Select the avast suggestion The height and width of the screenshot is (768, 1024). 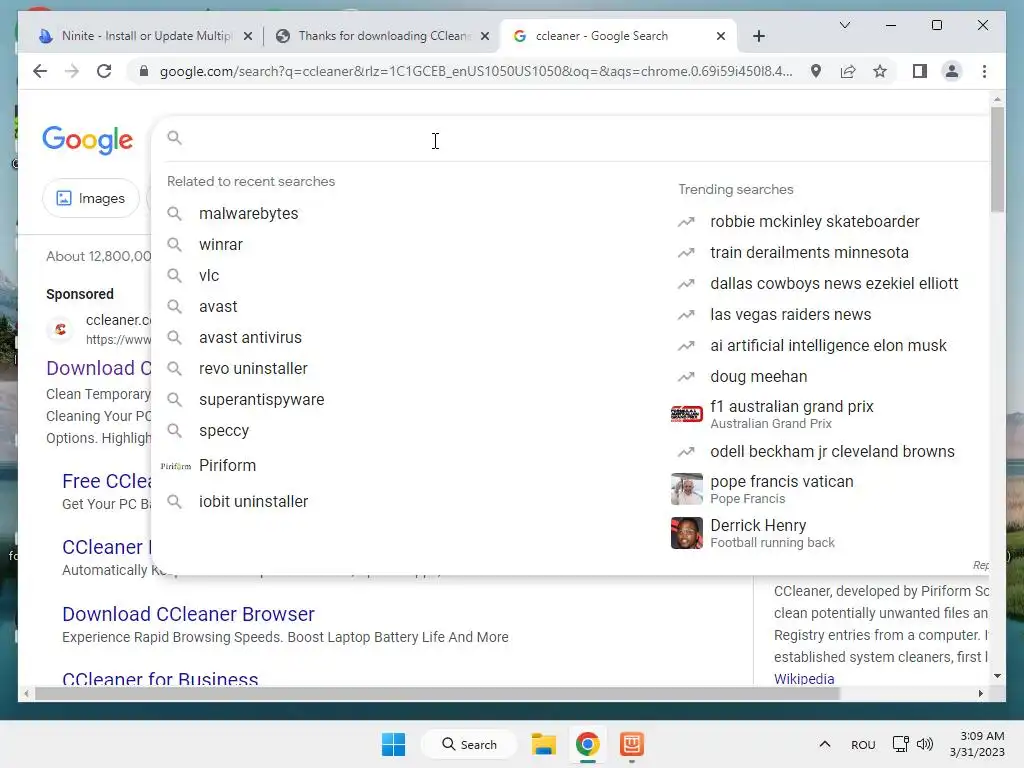(x=218, y=306)
